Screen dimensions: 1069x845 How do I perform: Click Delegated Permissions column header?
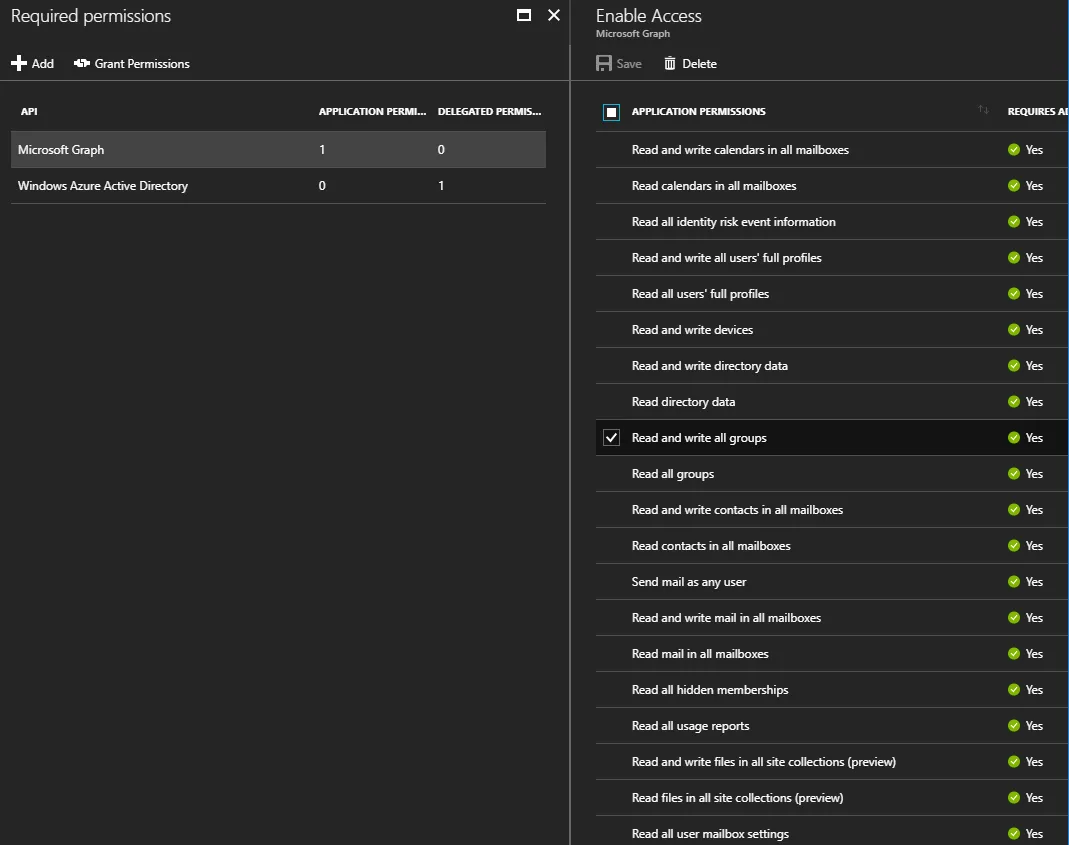(490, 111)
